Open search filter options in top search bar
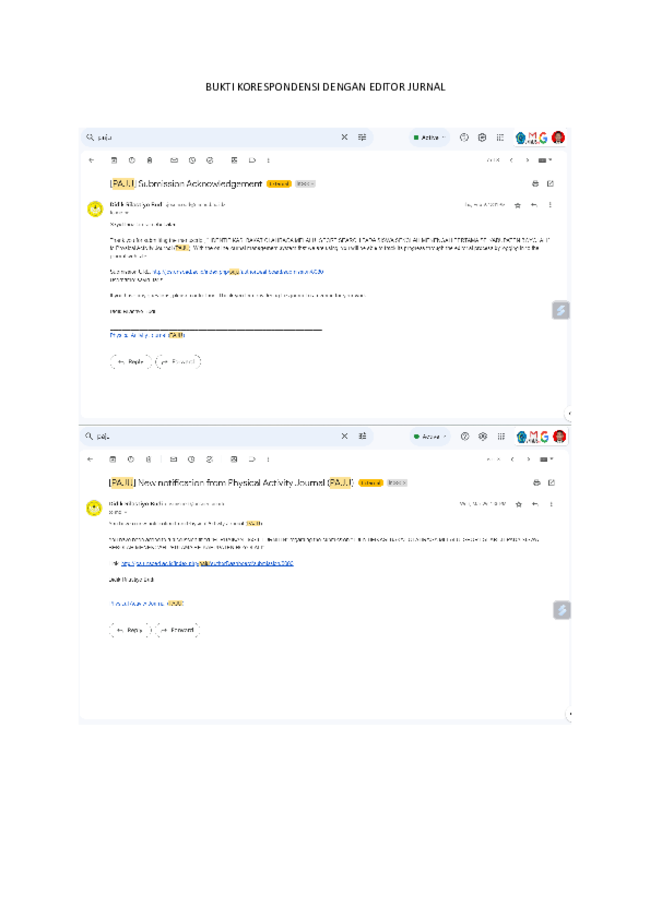650x919 pixels. (x=362, y=137)
